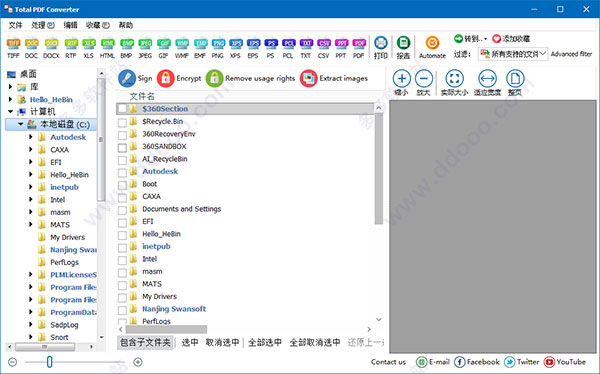
Task: Expand the CAXA tree folder
Action: tap(31, 150)
